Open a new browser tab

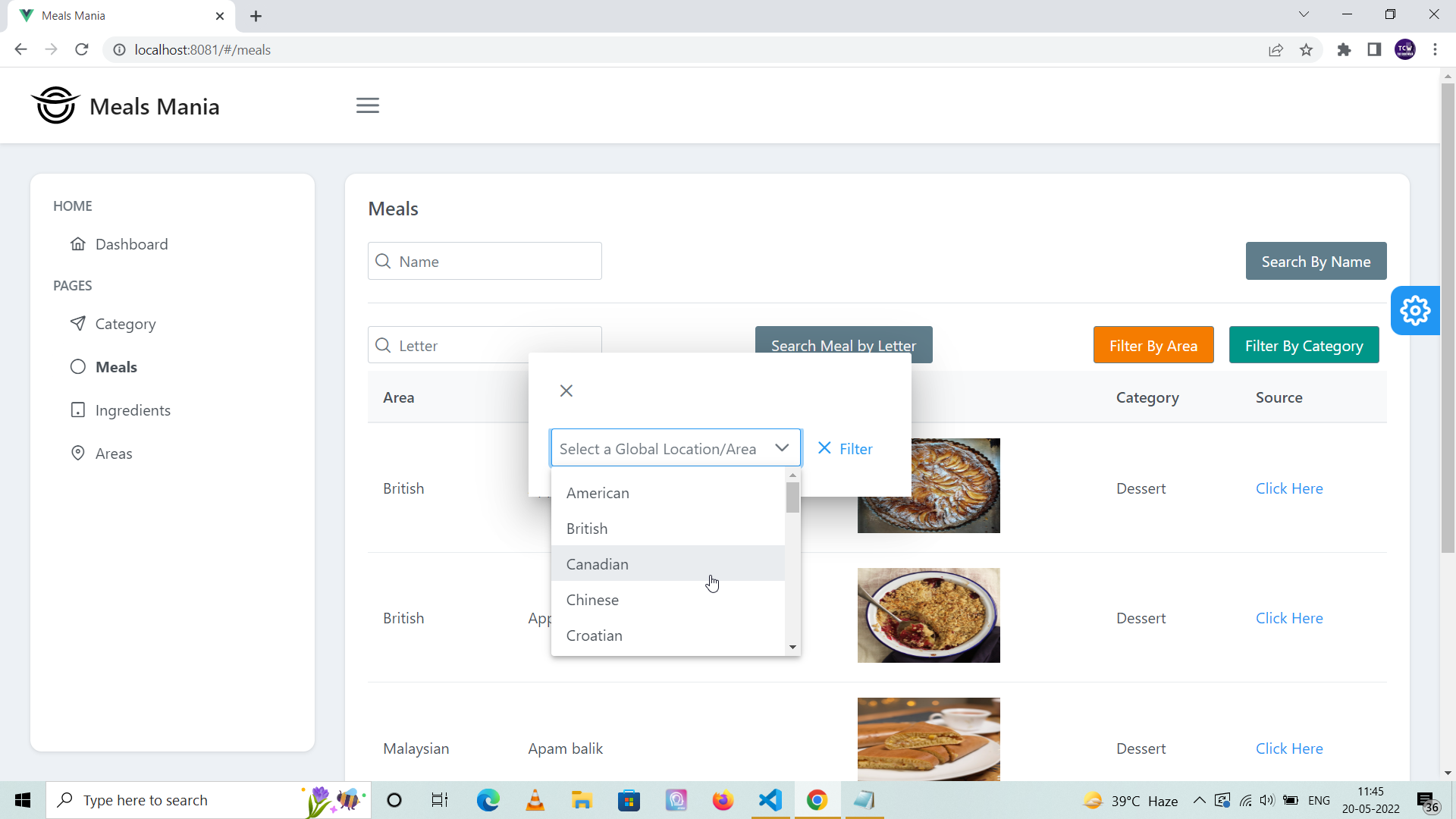coord(256,16)
